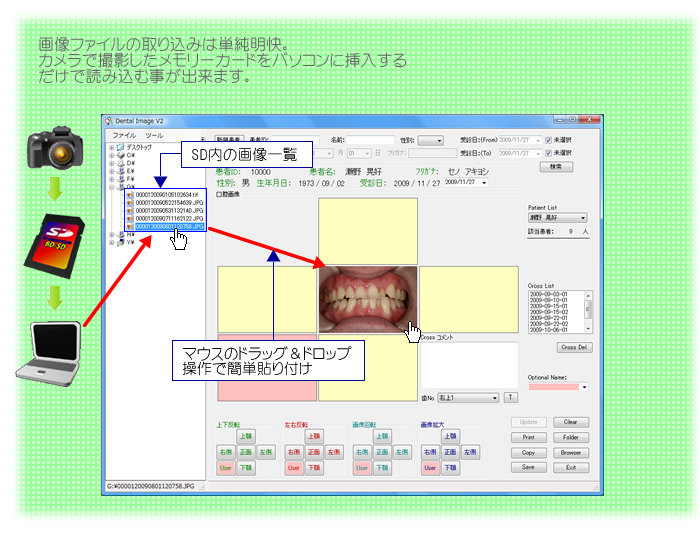This screenshot has height=535, width=700.
Task: Select the デスクトップ folder icon in tree
Action: [x=120, y=147]
